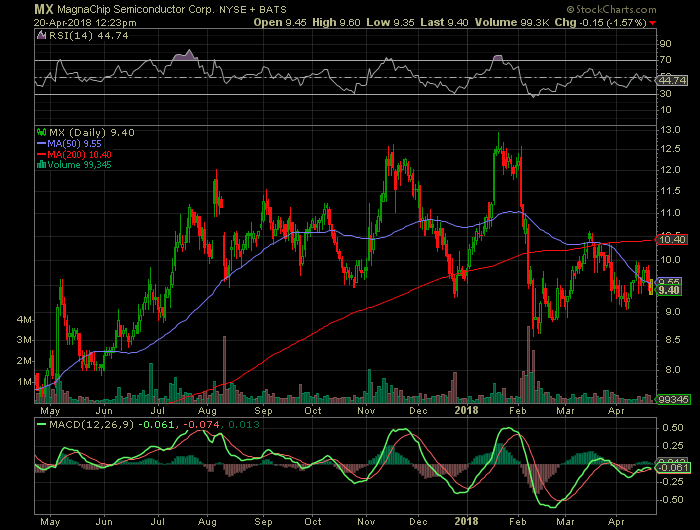Click the Nov label on price chart axis
This screenshot has width=700, height=530.
pos(366,410)
